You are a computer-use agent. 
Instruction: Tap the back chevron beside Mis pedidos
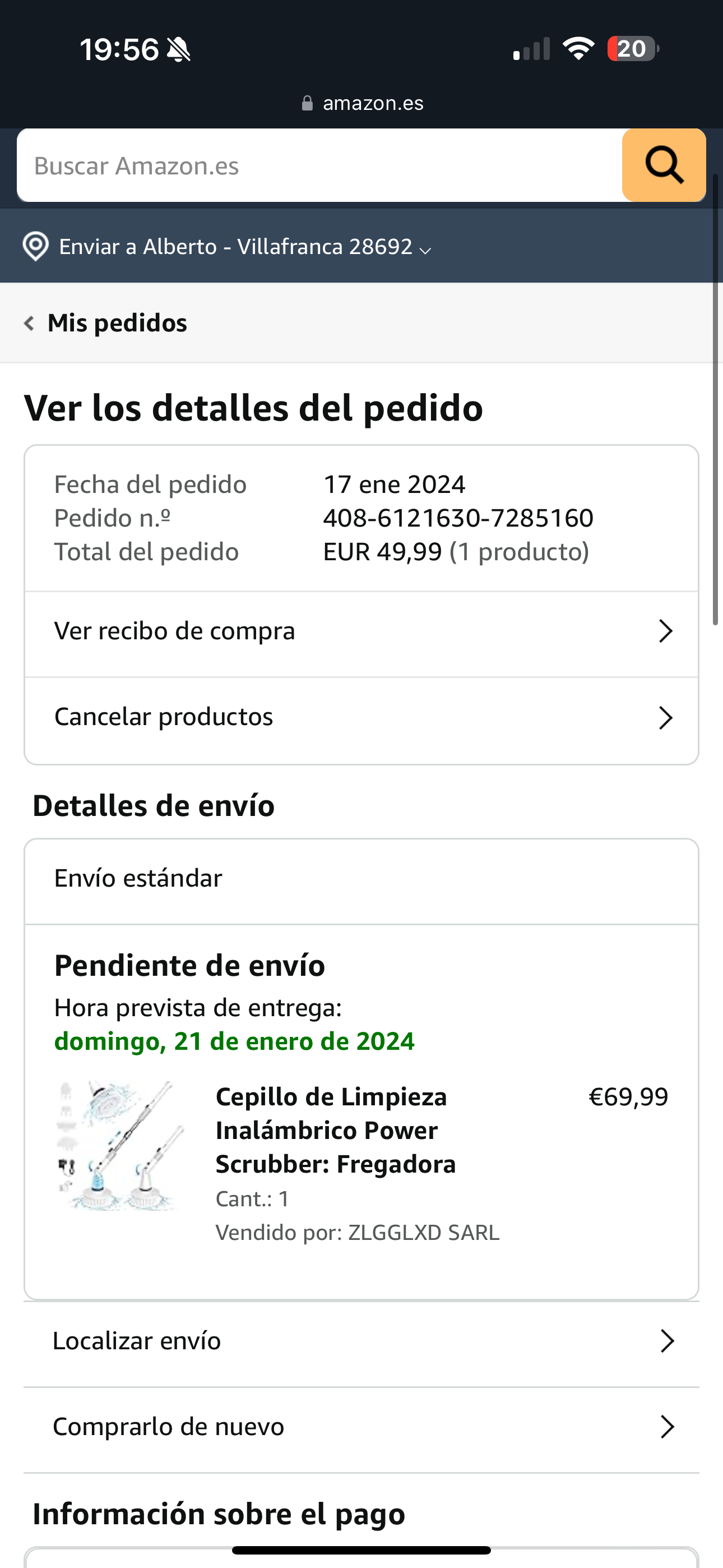29,322
